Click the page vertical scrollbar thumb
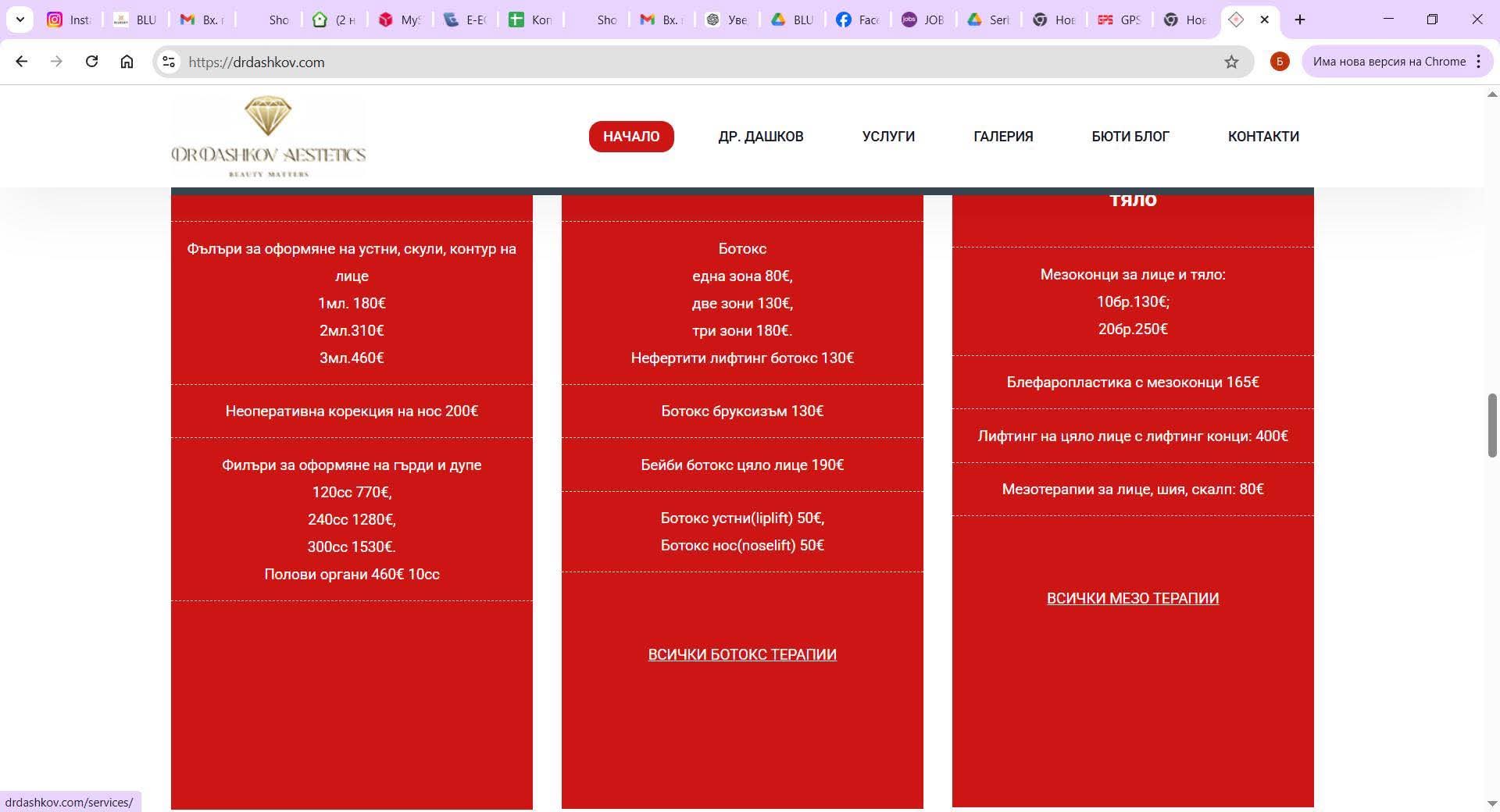The height and width of the screenshot is (812, 1500). 1491,426
